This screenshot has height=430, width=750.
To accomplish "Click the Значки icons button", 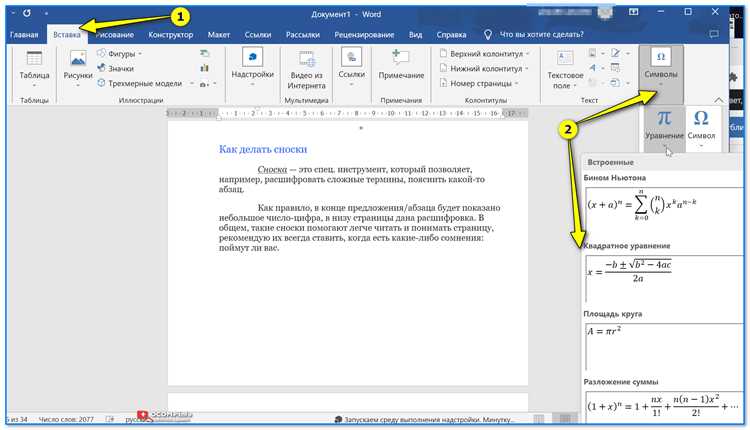I will click(115, 68).
